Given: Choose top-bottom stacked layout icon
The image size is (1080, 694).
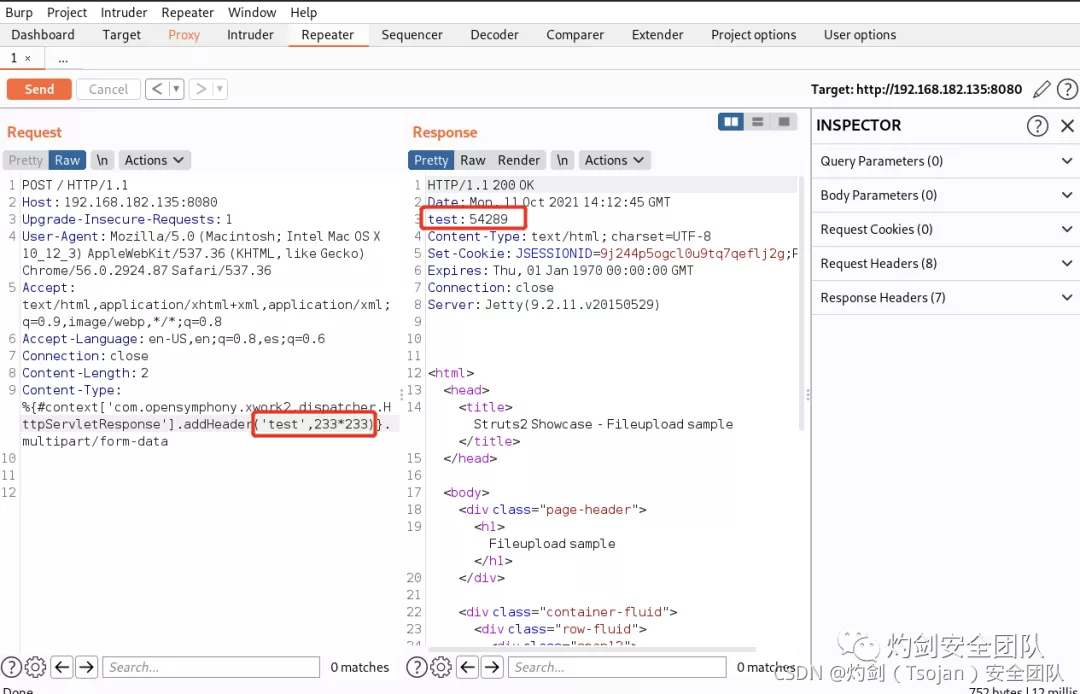Looking at the screenshot, I should click(x=758, y=122).
